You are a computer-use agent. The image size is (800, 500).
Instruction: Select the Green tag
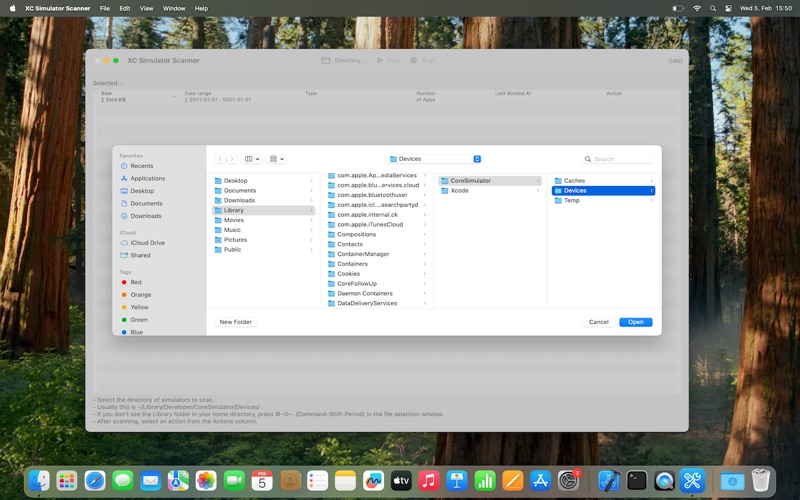coord(134,320)
